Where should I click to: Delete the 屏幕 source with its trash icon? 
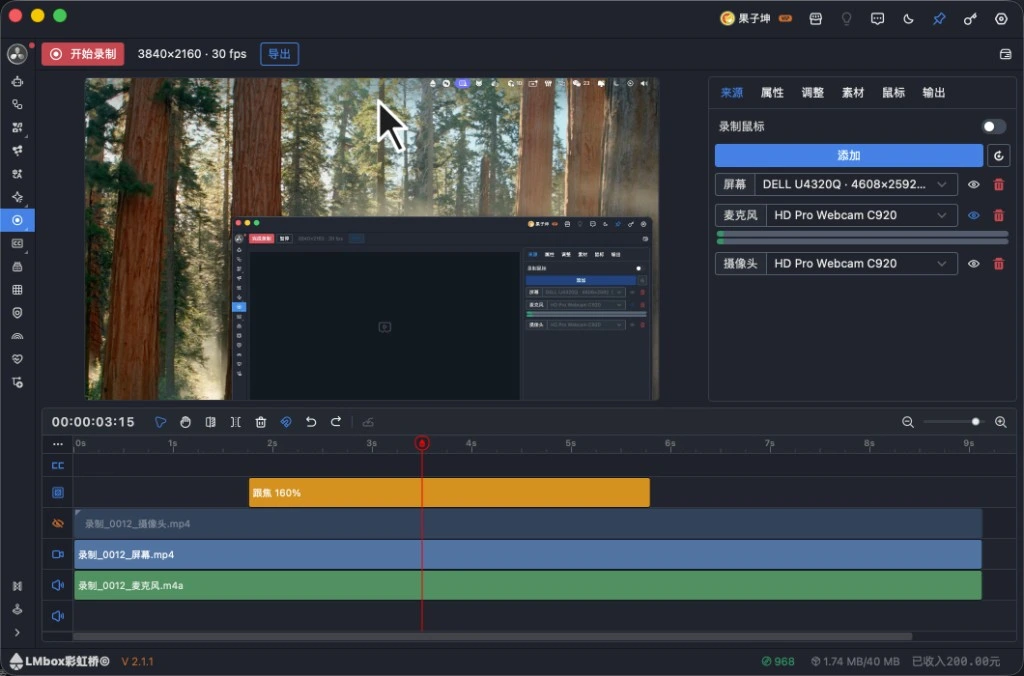pos(999,185)
